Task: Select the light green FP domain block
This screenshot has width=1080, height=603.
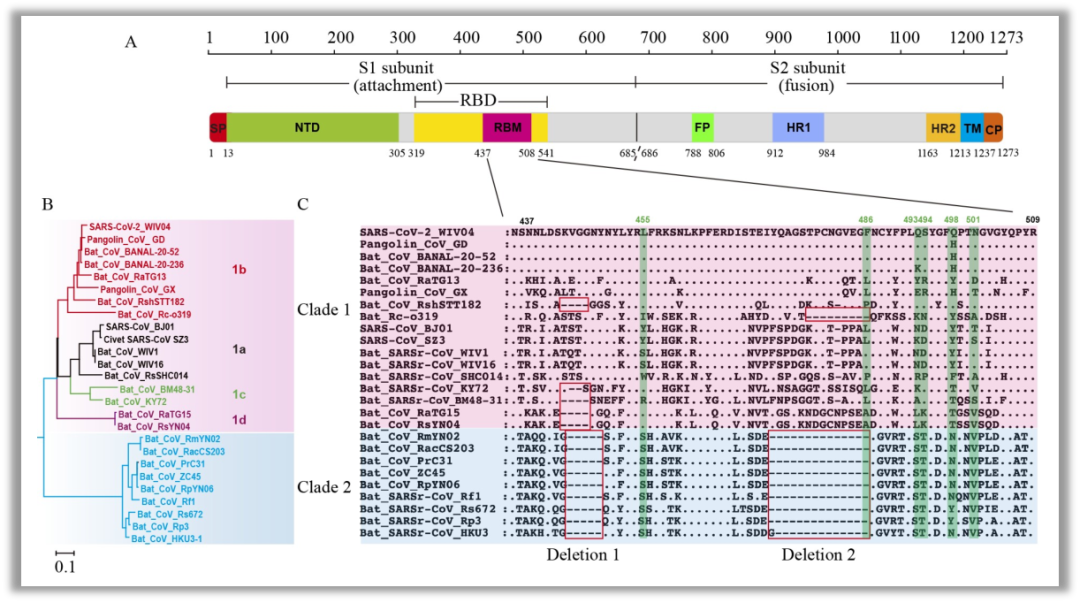Action: click(703, 128)
